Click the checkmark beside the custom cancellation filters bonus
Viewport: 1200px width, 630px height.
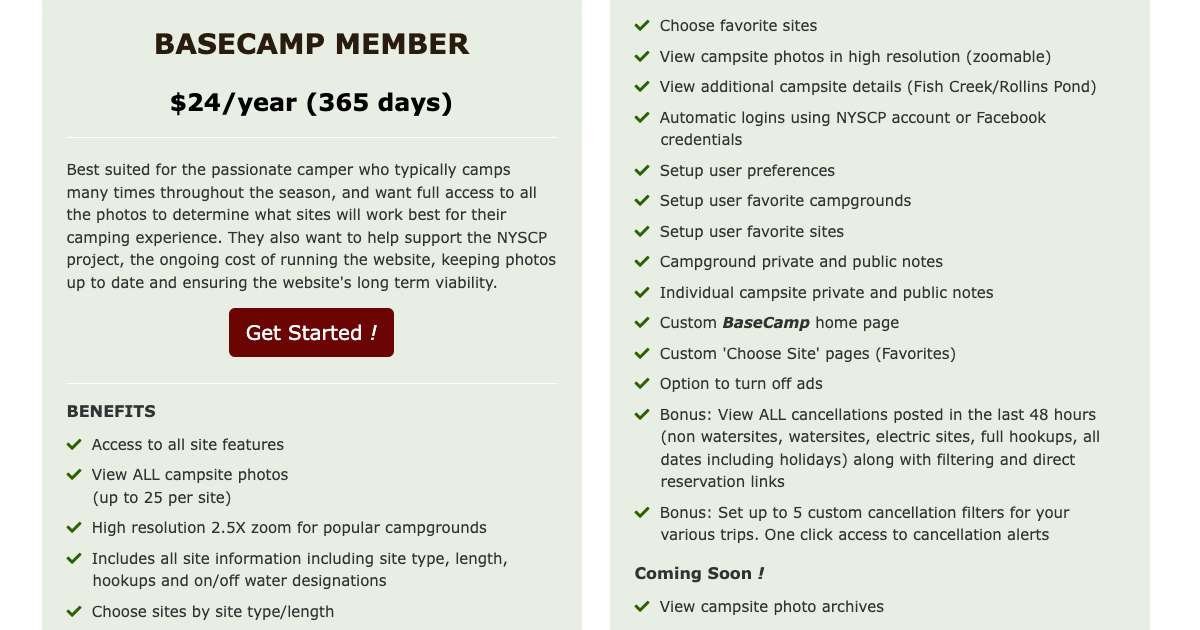coord(641,512)
